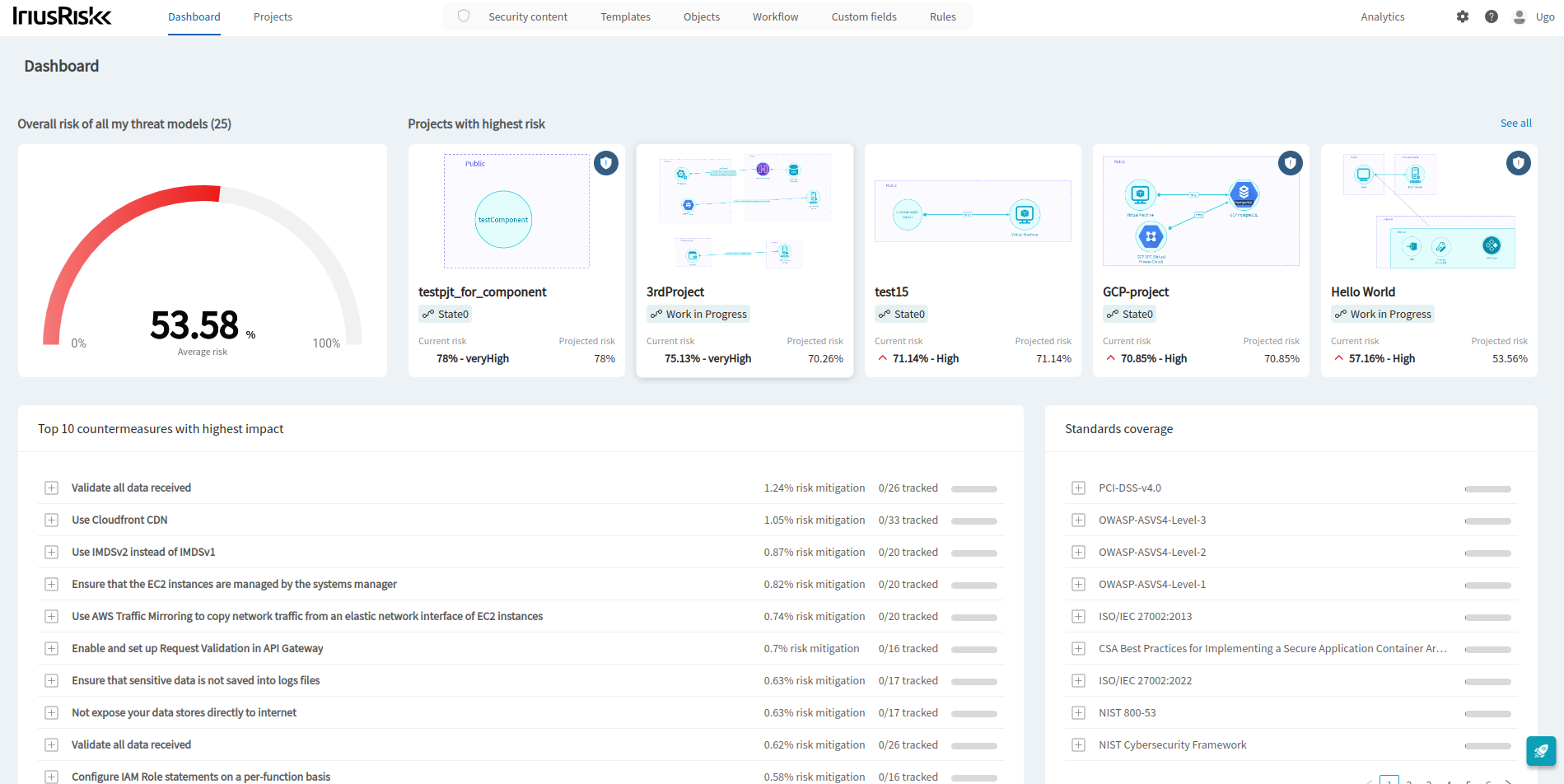Open the GCP-project title link
1564x784 pixels.
click(x=1136, y=292)
